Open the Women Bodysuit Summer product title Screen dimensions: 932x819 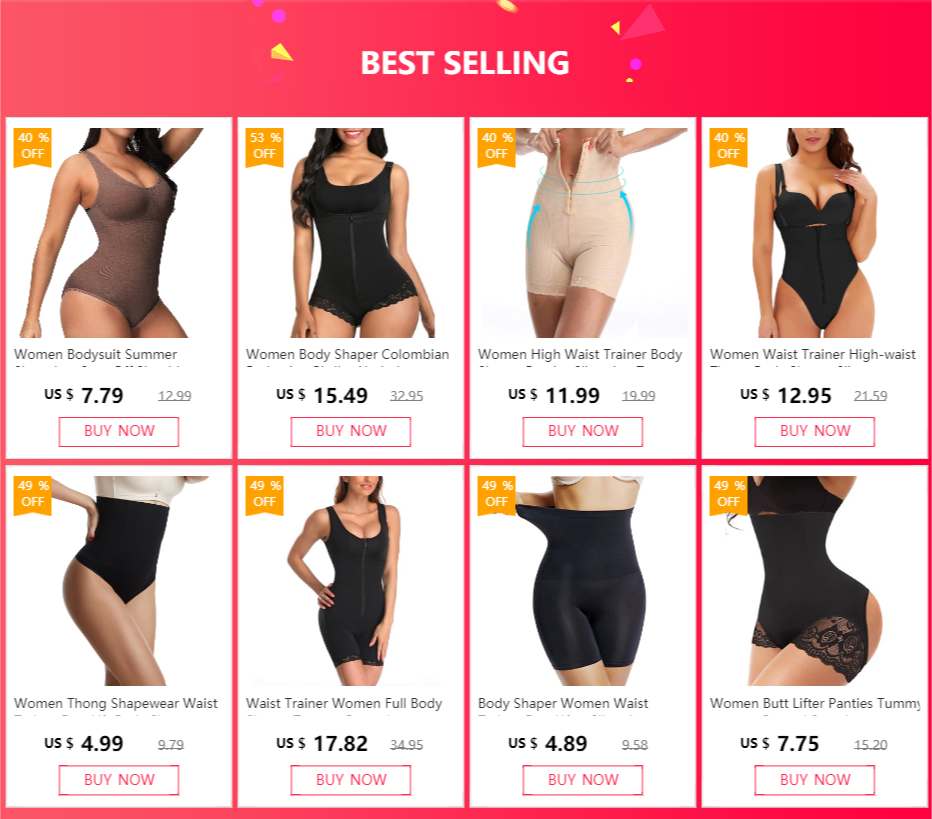coord(96,355)
